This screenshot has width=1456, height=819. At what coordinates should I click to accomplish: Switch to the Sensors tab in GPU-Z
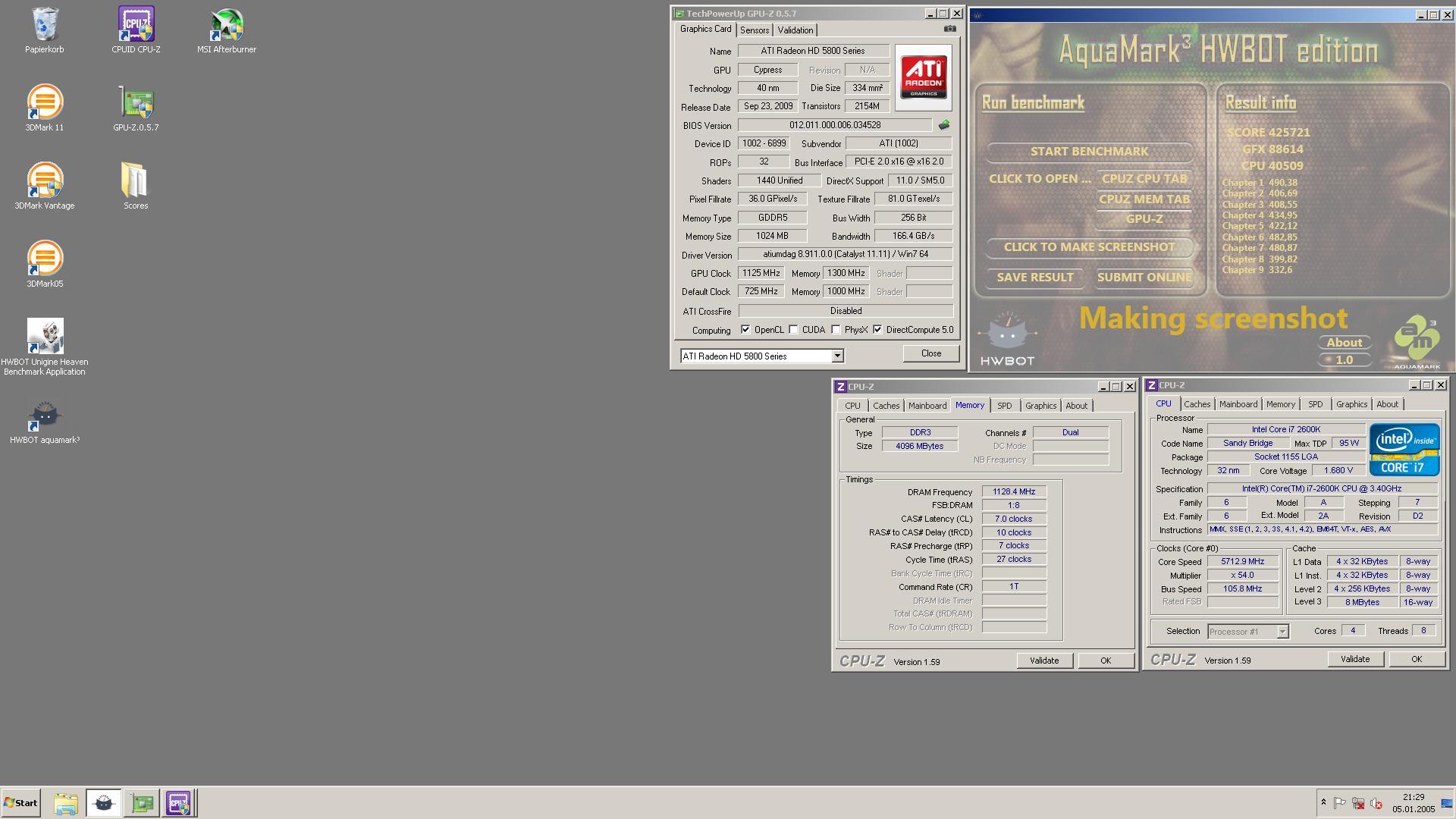(x=755, y=30)
